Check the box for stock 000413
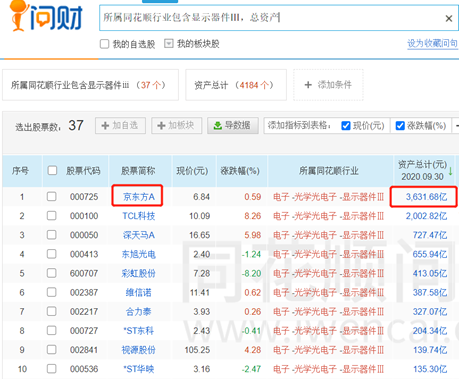459x379 pixels. [51, 254]
